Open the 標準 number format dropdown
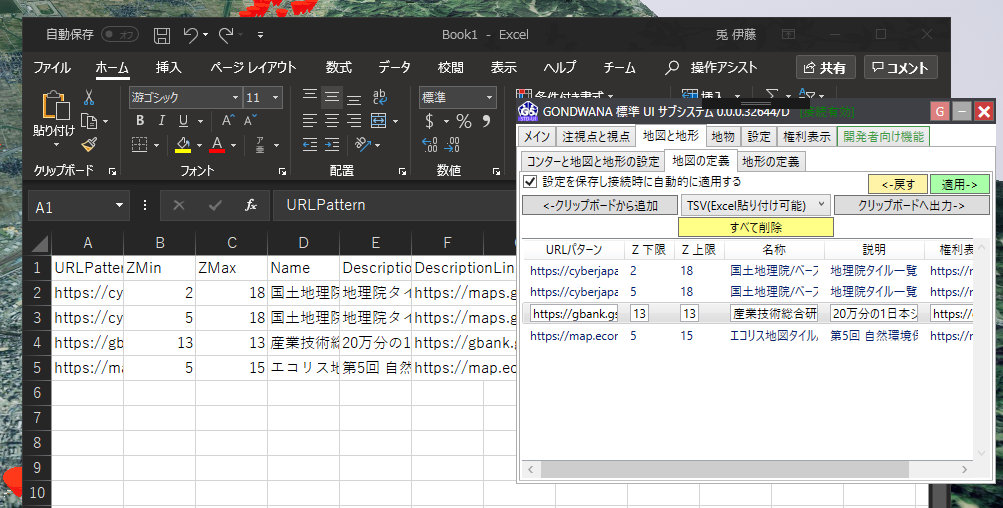This screenshot has width=1003, height=508. [489, 98]
